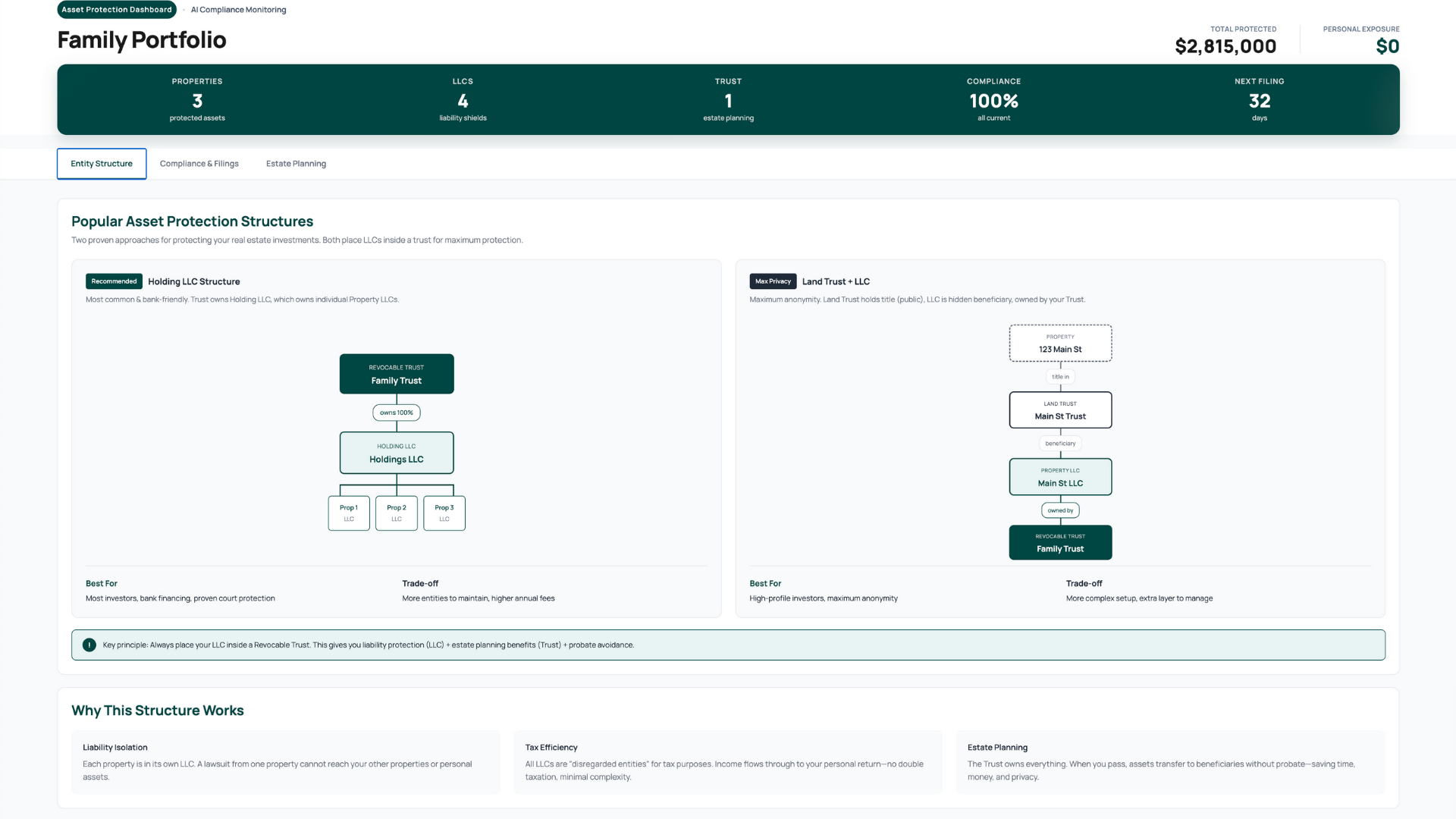Viewport: 1456px width, 819px height.
Task: Select the Main St Trust node
Action: pyautogui.click(x=1060, y=410)
